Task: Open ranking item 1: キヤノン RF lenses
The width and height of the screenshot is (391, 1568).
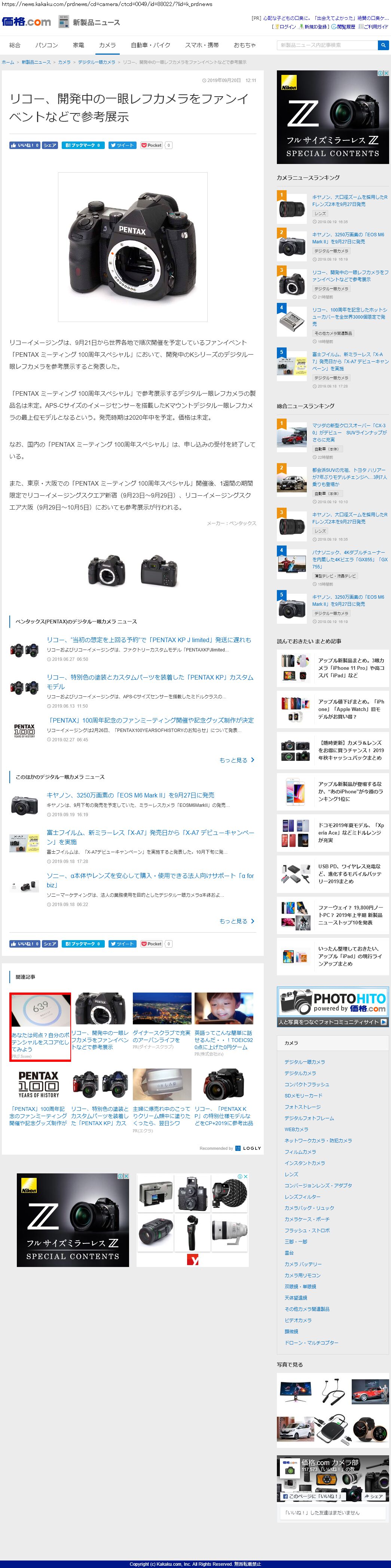Action: coord(349,201)
